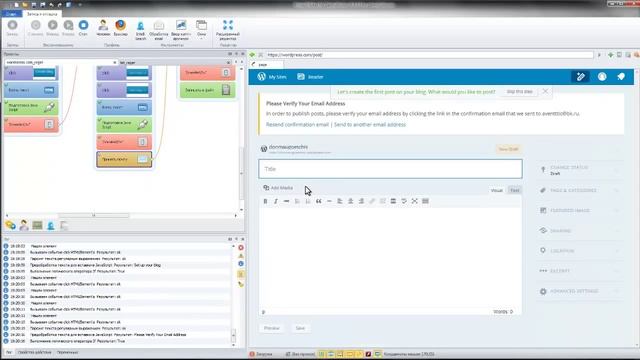Image resolution: width=640 pixels, height=360 pixels.
Task: Switch the editor to Visual mode
Action: point(497,190)
